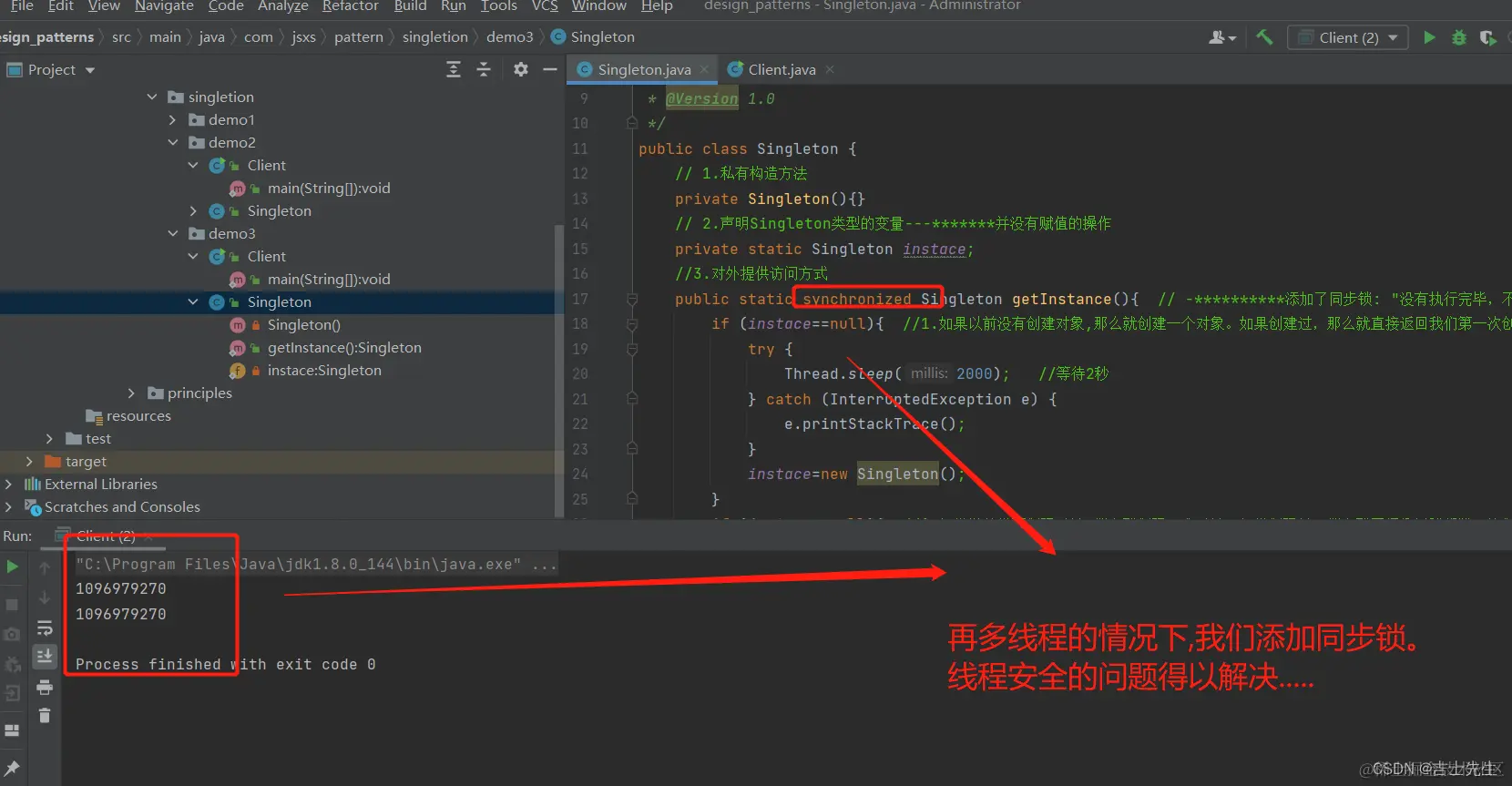The height and width of the screenshot is (786, 1512).
Task: Hide the Project panel with the minus icon
Action: click(x=550, y=69)
